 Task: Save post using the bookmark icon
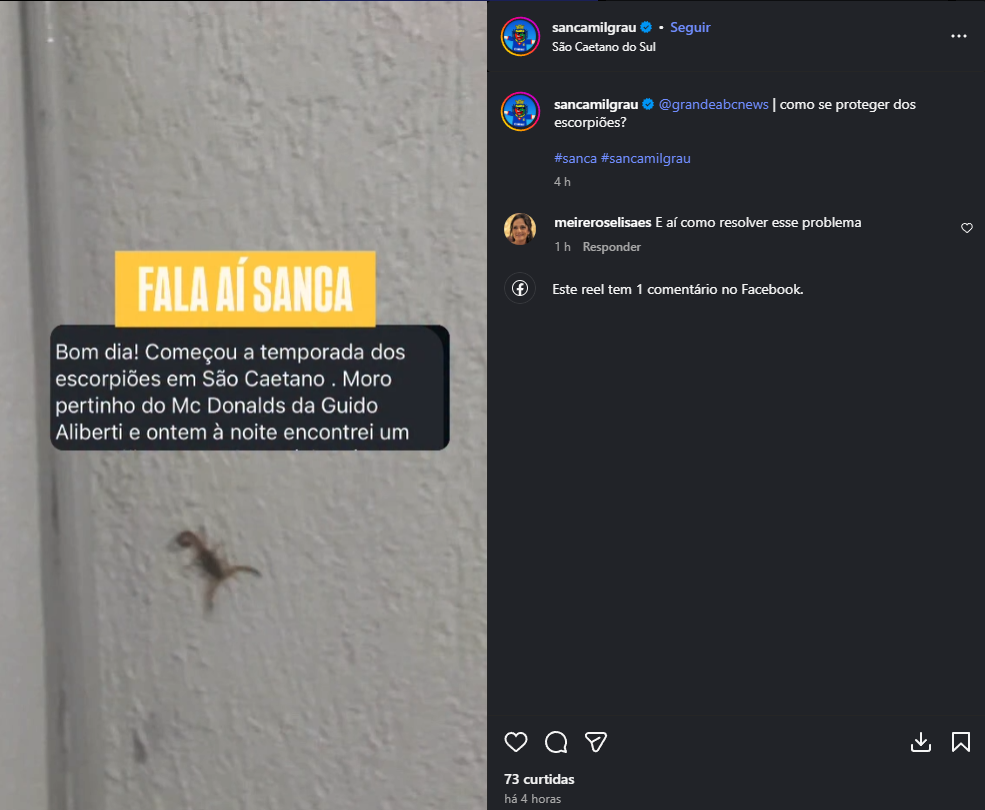point(961,742)
